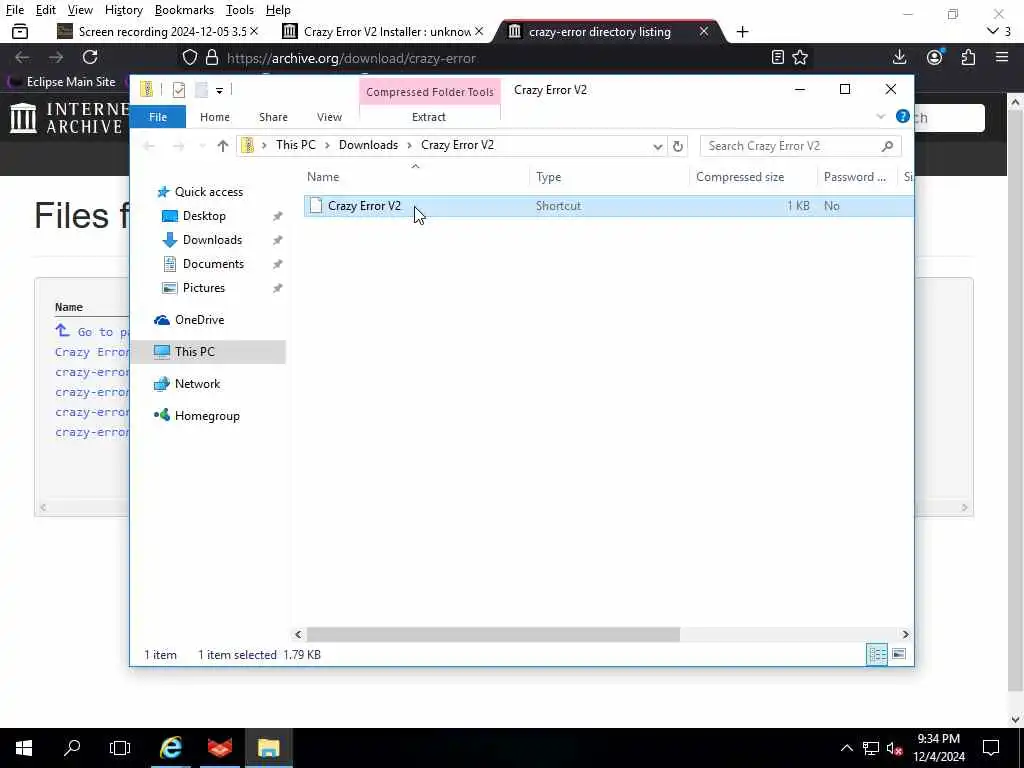Open Desktop in the navigation pane

pos(204,216)
